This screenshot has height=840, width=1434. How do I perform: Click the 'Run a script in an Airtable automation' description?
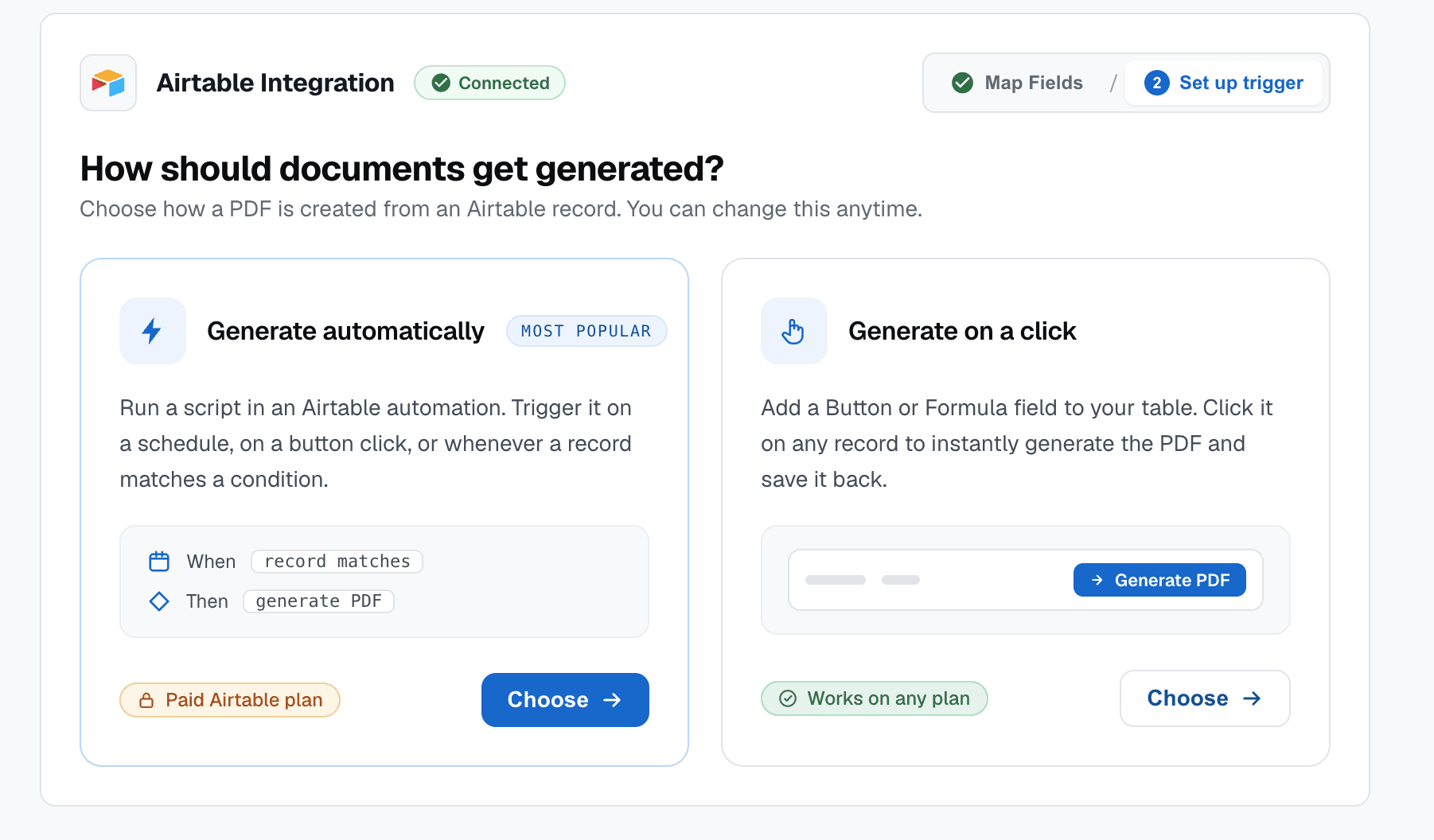(376, 443)
